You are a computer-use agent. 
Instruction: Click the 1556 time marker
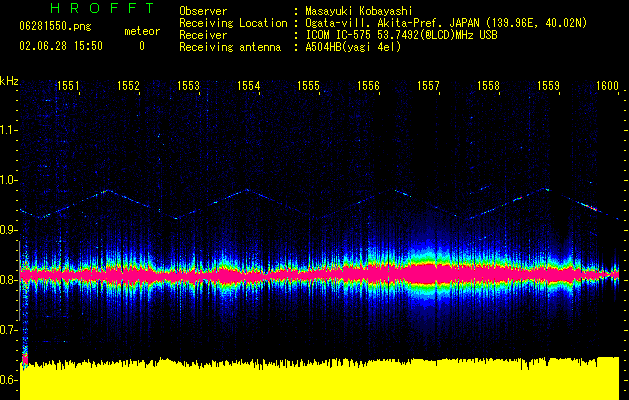(x=368, y=86)
